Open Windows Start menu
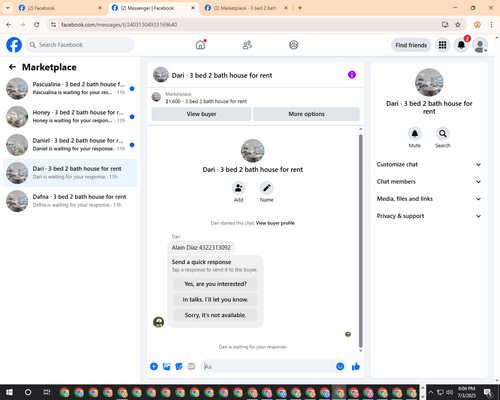Screen dimensions: 500x400 click(x=9, y=392)
